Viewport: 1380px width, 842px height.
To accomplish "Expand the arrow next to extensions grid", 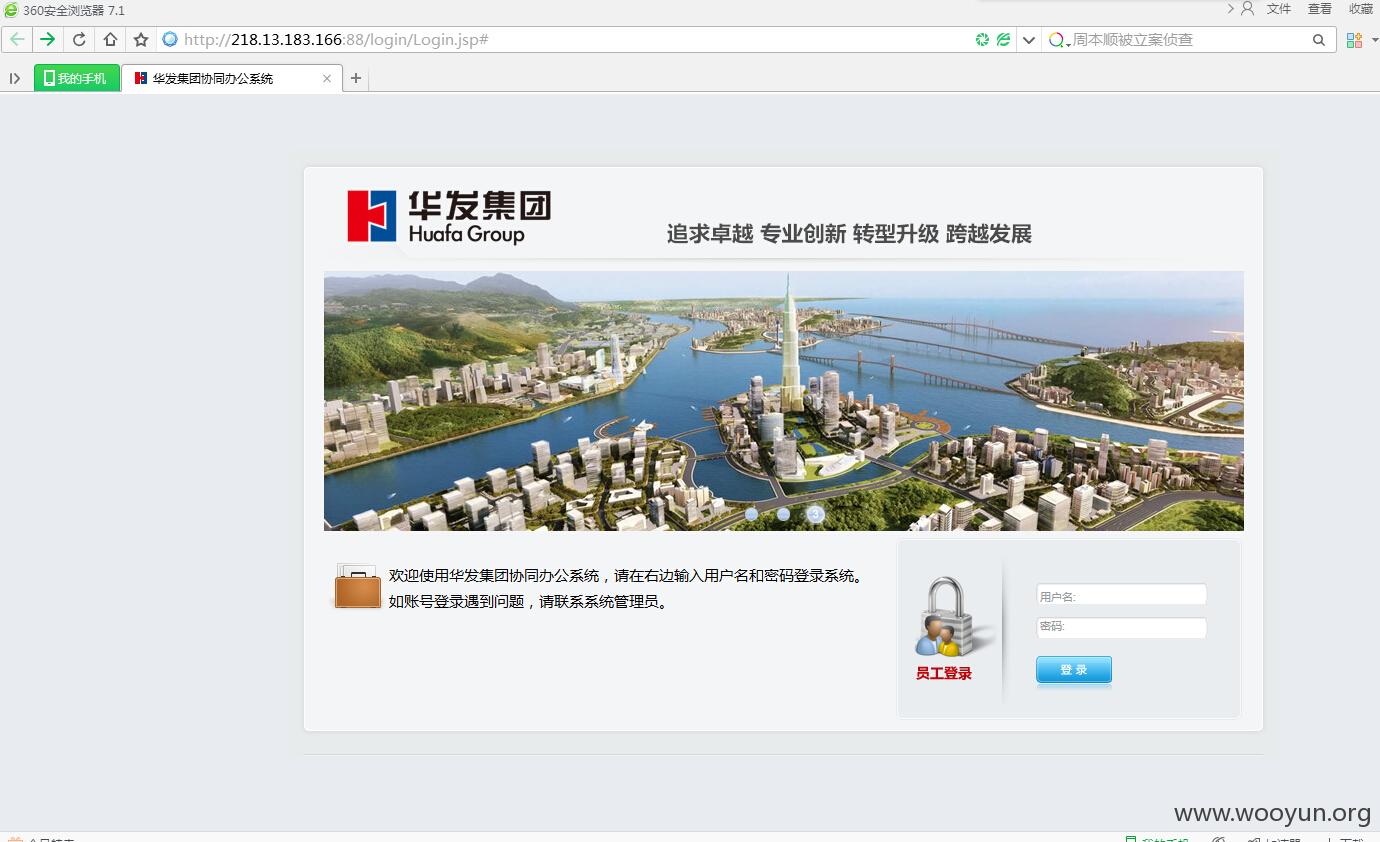I will pos(1374,40).
